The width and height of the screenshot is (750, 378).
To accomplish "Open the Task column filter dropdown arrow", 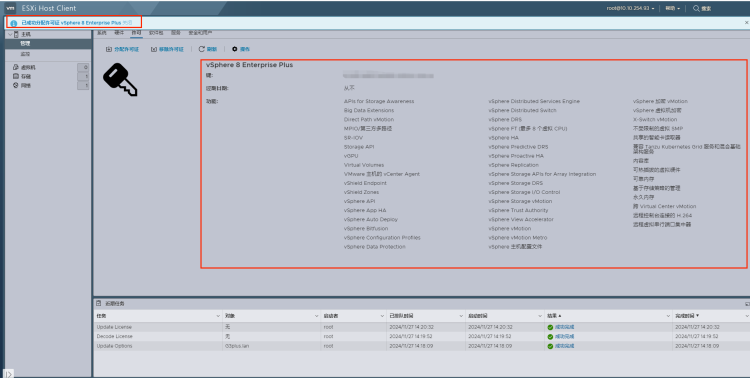I will pos(218,316).
